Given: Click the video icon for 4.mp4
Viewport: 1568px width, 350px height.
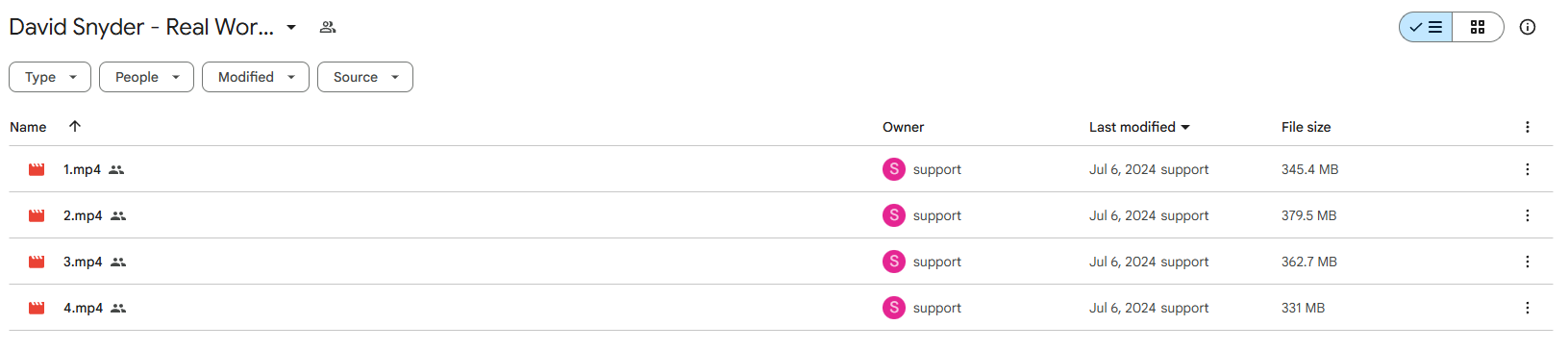Looking at the screenshot, I should (x=37, y=308).
